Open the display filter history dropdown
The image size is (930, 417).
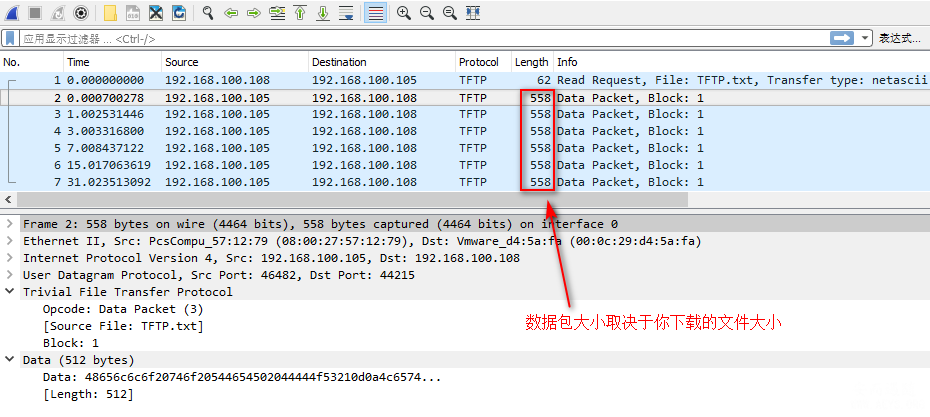tap(865, 38)
